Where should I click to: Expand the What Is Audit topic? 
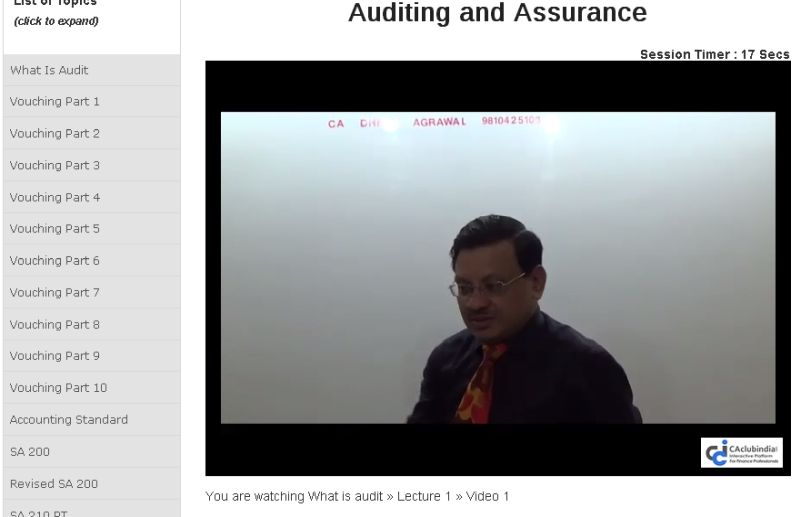(92, 70)
